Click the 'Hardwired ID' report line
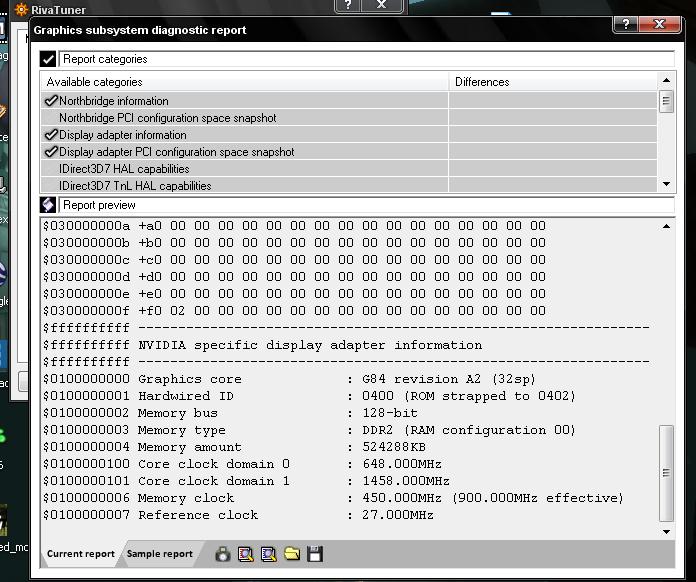The image size is (696, 582). [x=309, y=396]
